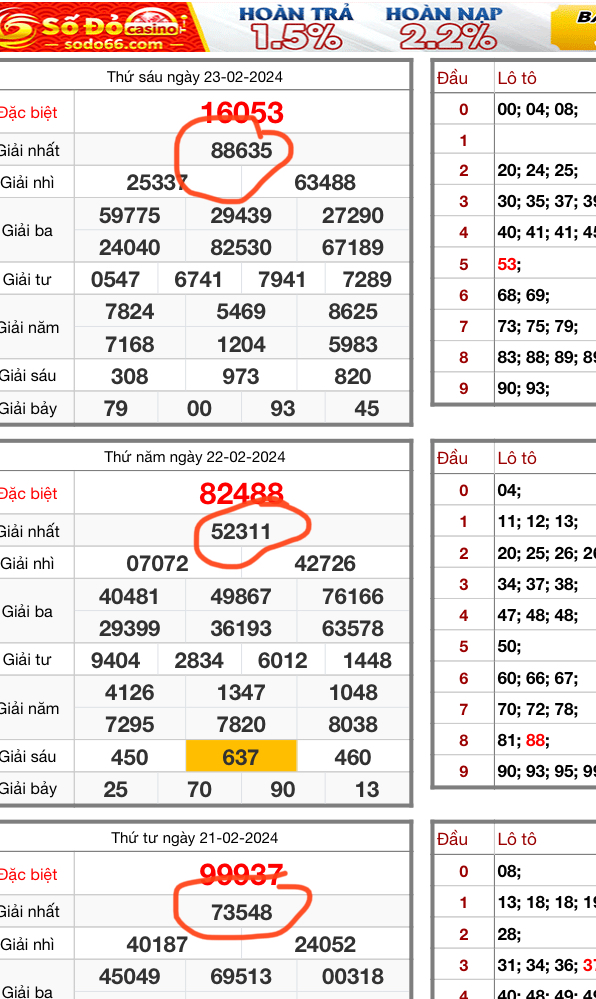Click the Thứ năm ngày 22-02-2024 header
The height and width of the screenshot is (999, 596).
pyautogui.click(x=194, y=457)
